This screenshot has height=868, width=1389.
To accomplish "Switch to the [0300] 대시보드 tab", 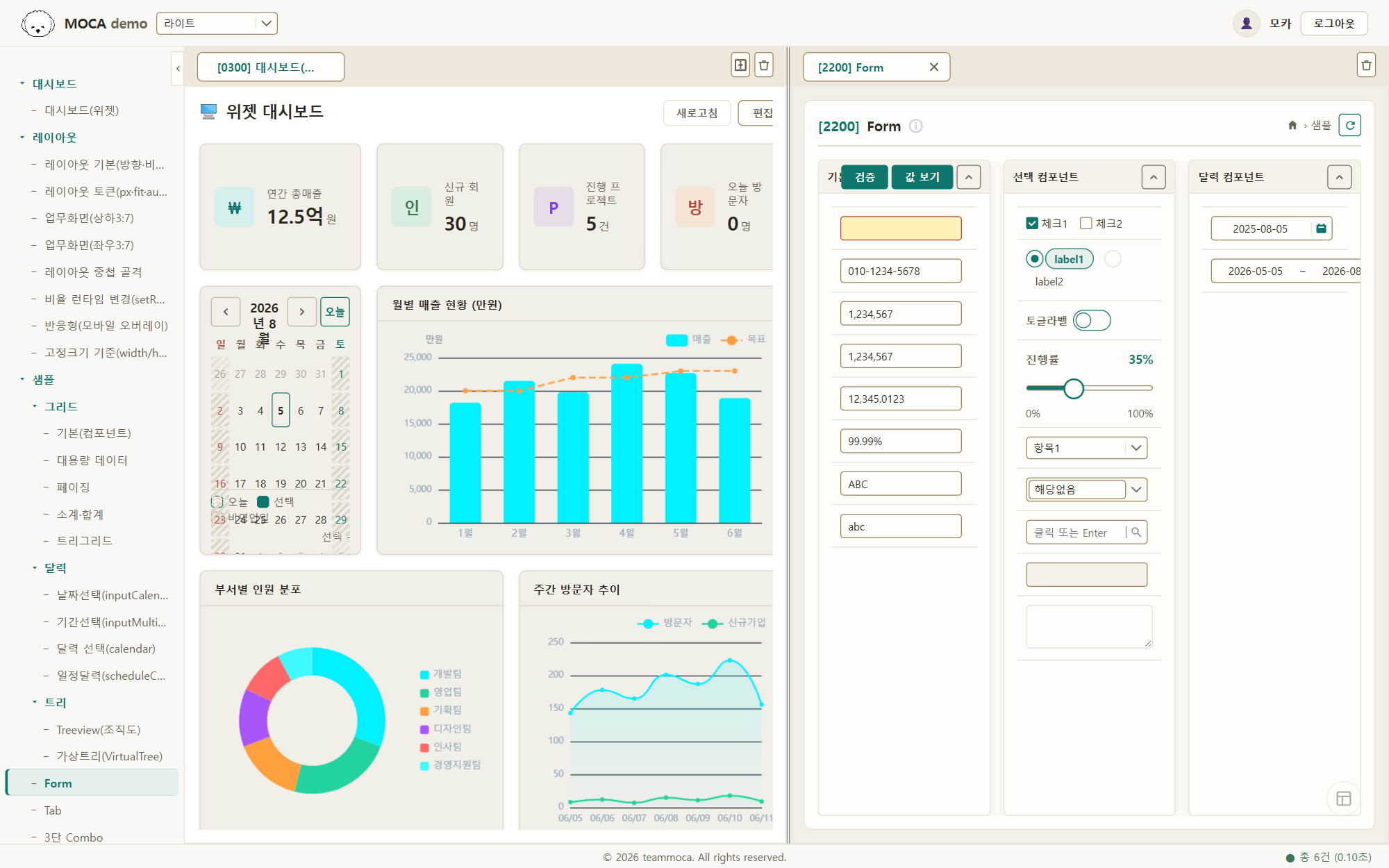I will coord(271,67).
